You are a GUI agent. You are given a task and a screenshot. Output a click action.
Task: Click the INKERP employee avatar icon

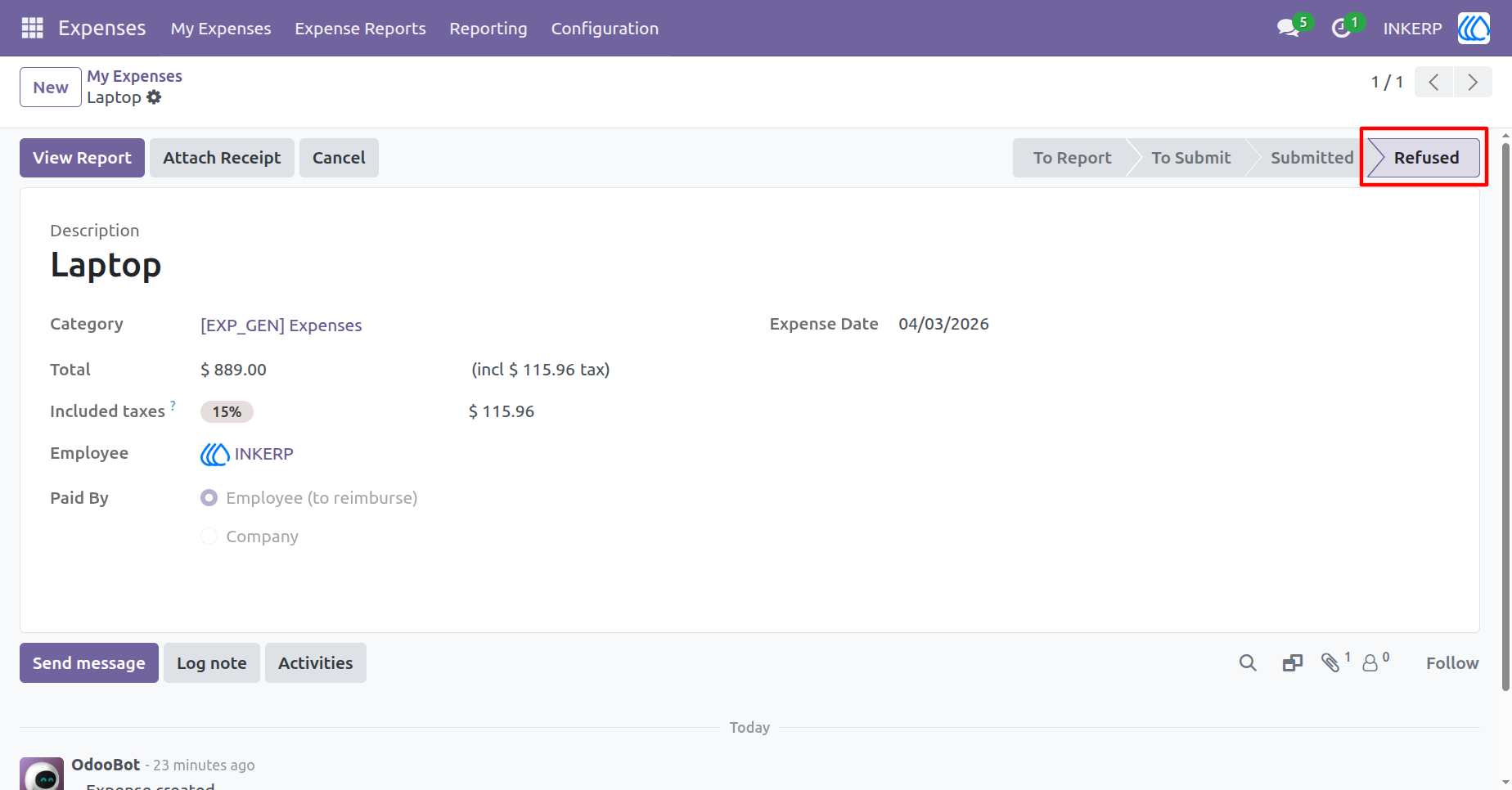pyautogui.click(x=214, y=454)
